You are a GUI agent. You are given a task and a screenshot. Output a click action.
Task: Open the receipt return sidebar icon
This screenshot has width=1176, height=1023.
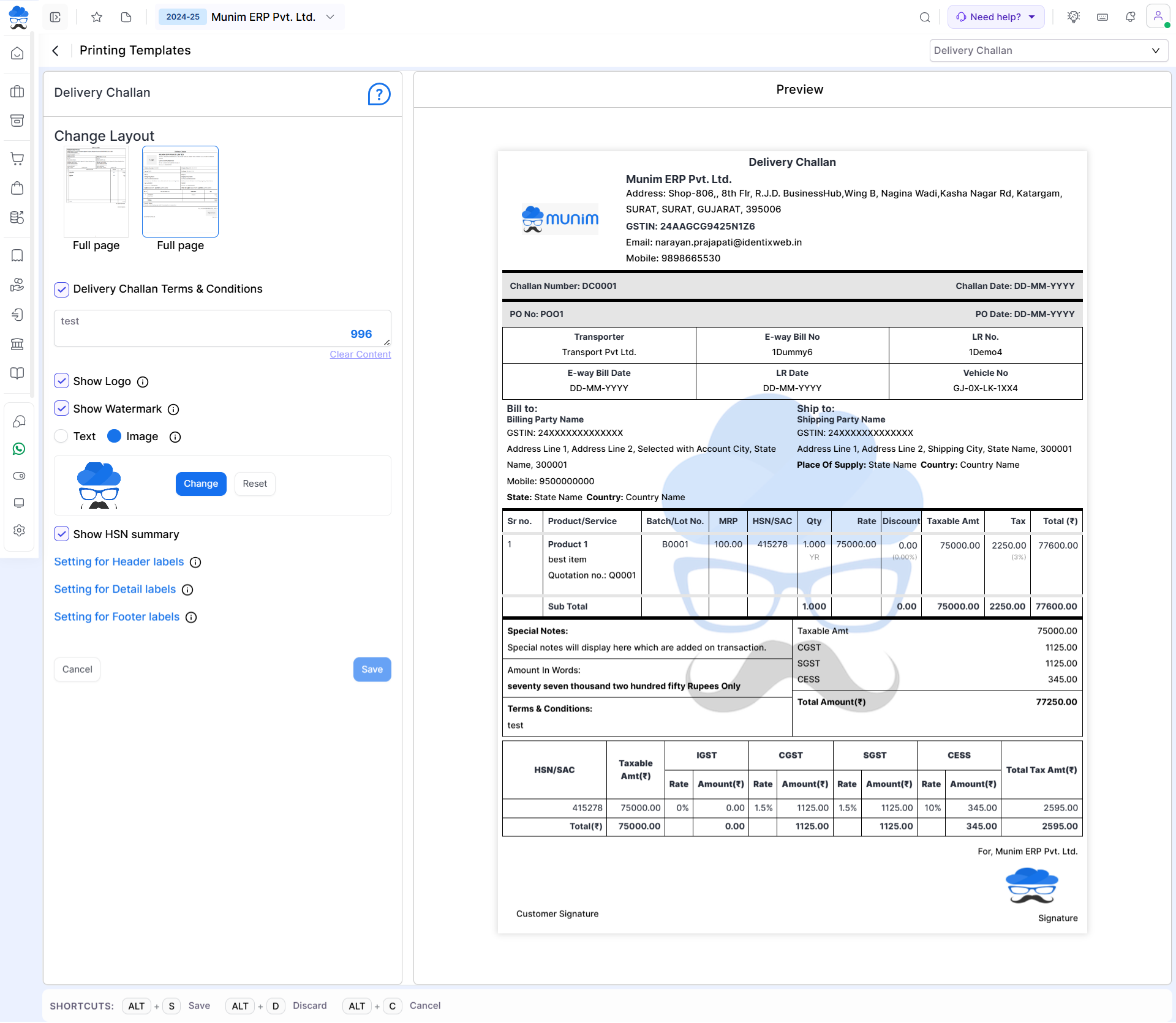[17, 315]
